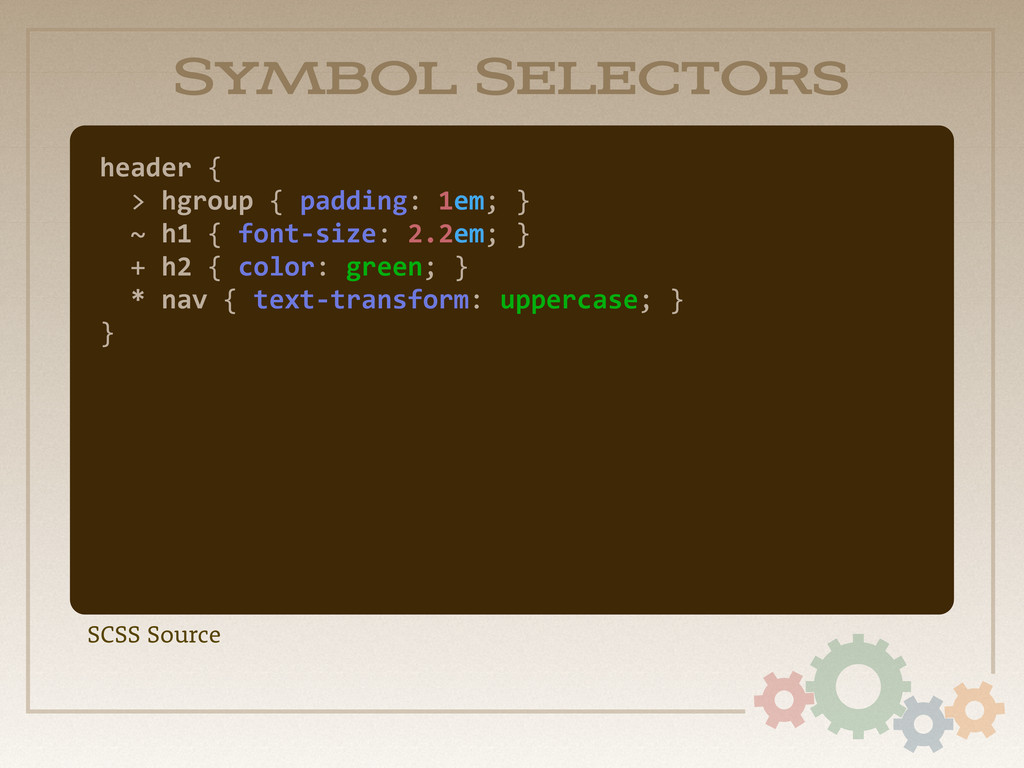The image size is (1024, 768).
Task: Click the 'hgroup' selector in code
Action: click(x=207, y=202)
